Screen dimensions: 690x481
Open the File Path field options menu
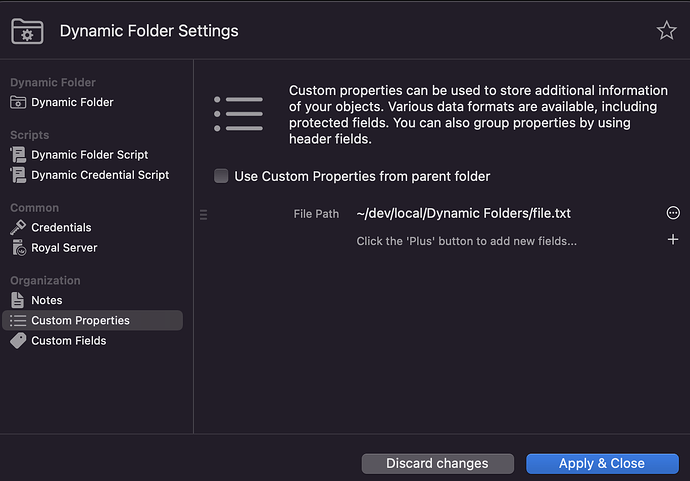coord(673,213)
